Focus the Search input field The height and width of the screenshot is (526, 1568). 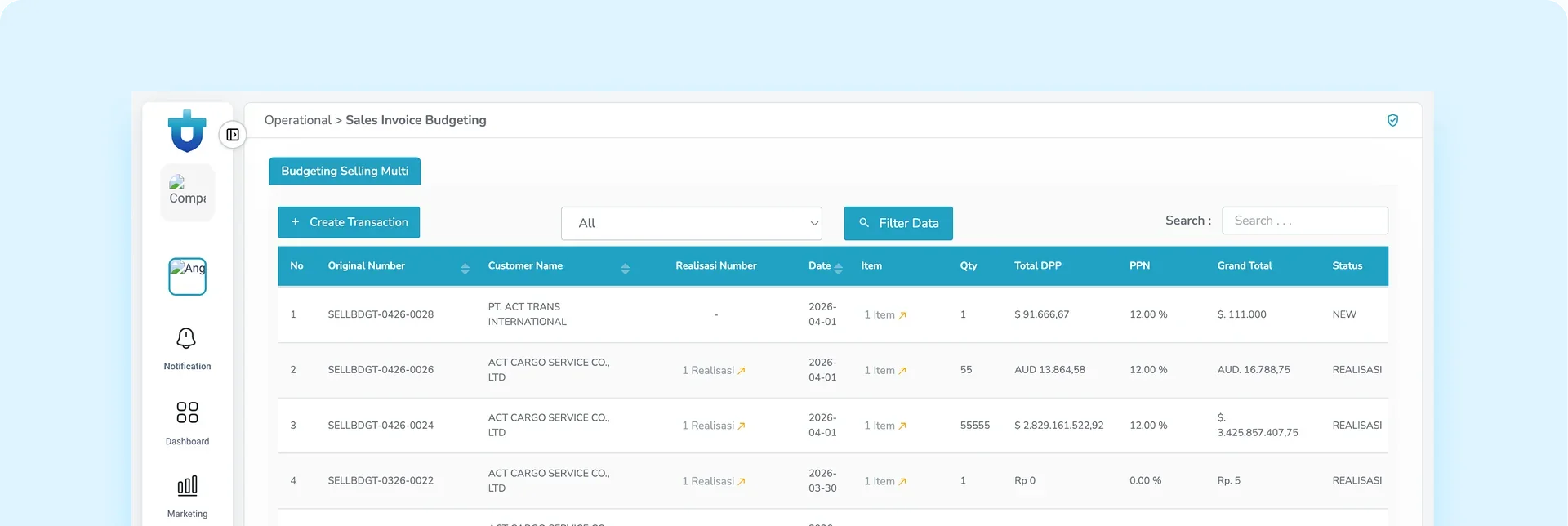point(1305,221)
